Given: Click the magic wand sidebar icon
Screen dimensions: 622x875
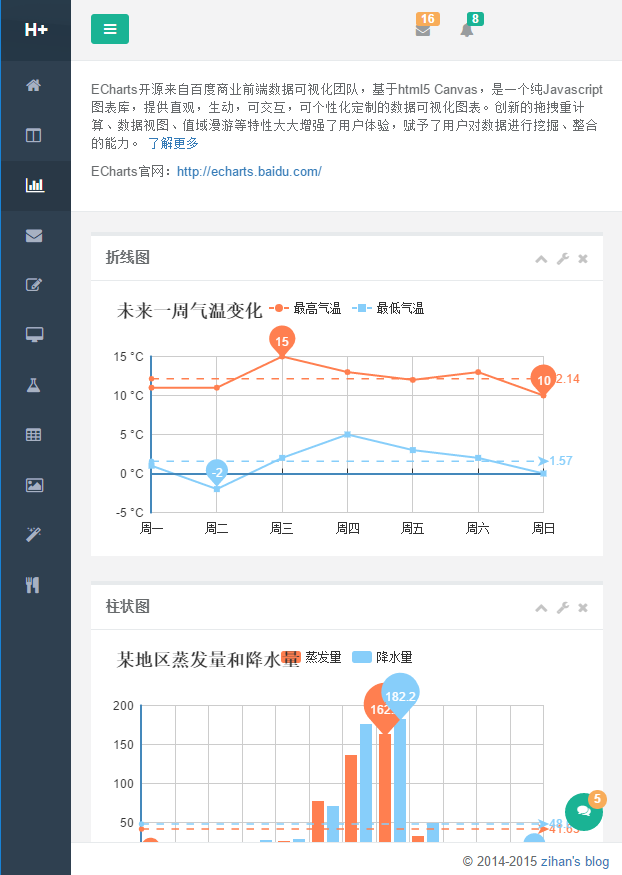Looking at the screenshot, I should pos(34,535).
